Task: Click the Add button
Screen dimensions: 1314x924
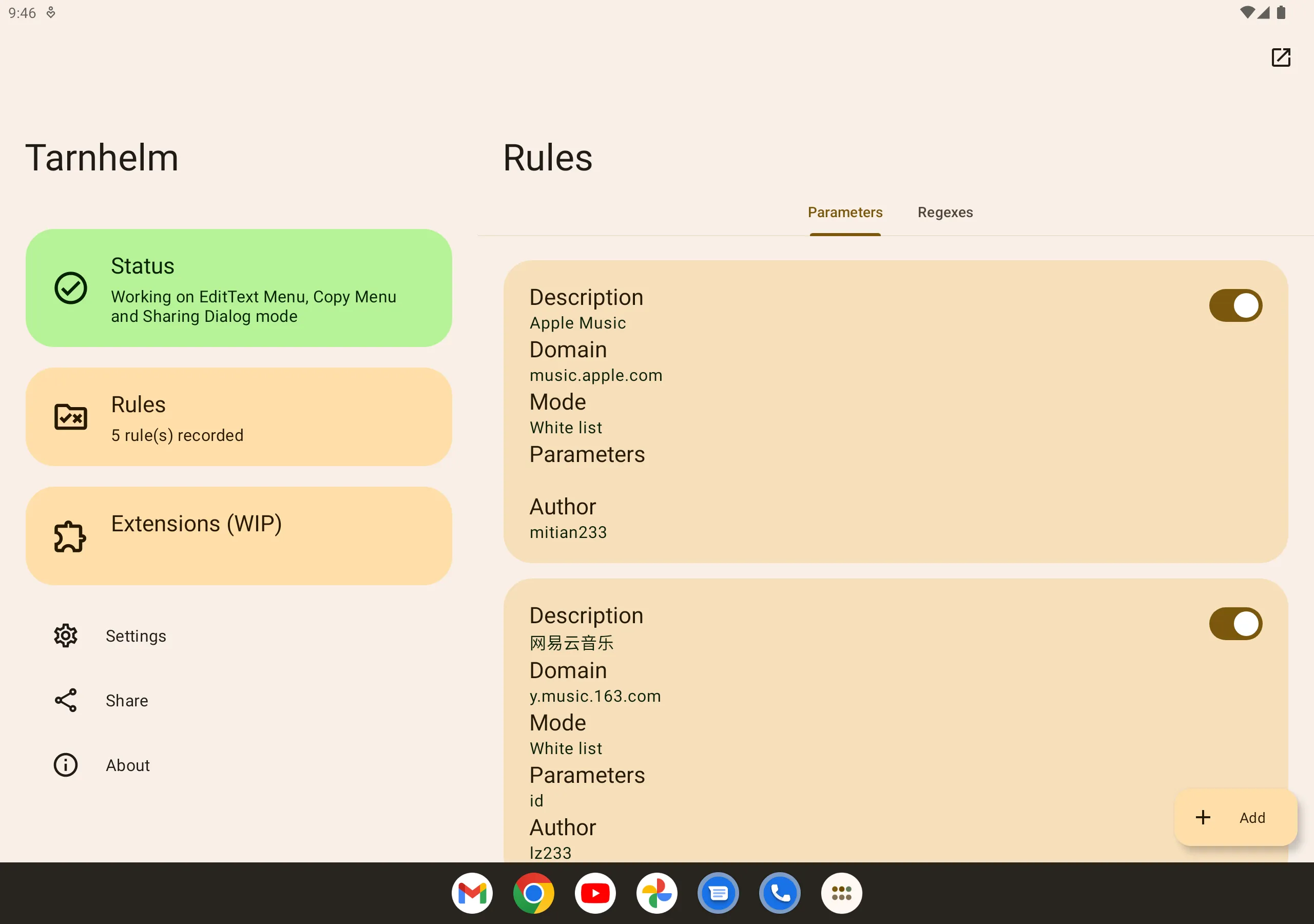Action: pos(1235,818)
